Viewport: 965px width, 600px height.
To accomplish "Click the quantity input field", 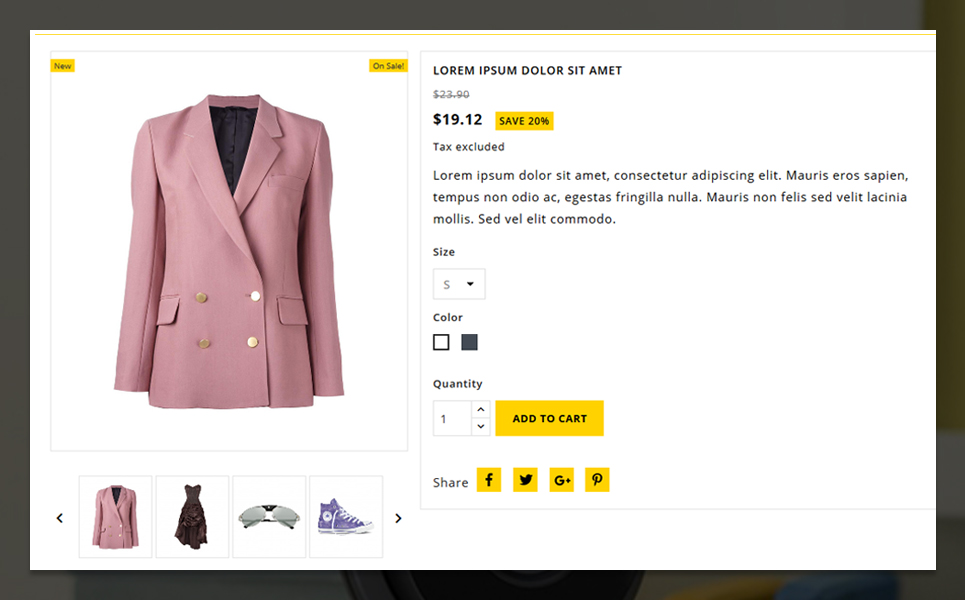I will [x=451, y=418].
